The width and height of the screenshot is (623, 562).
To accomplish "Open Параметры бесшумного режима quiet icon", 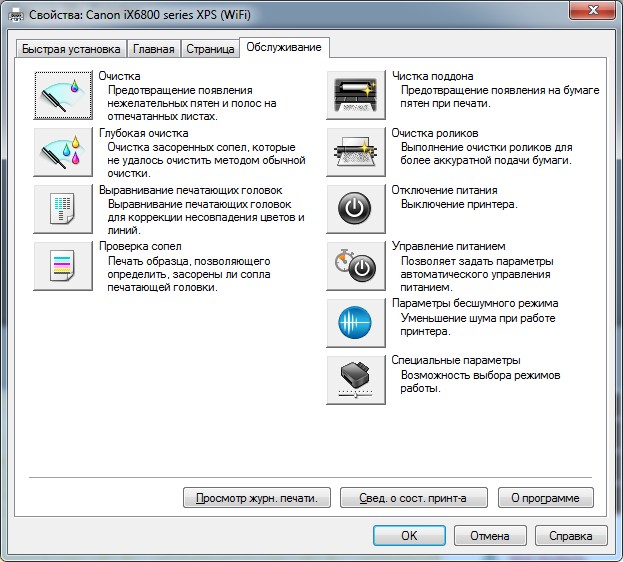I will click(x=356, y=322).
